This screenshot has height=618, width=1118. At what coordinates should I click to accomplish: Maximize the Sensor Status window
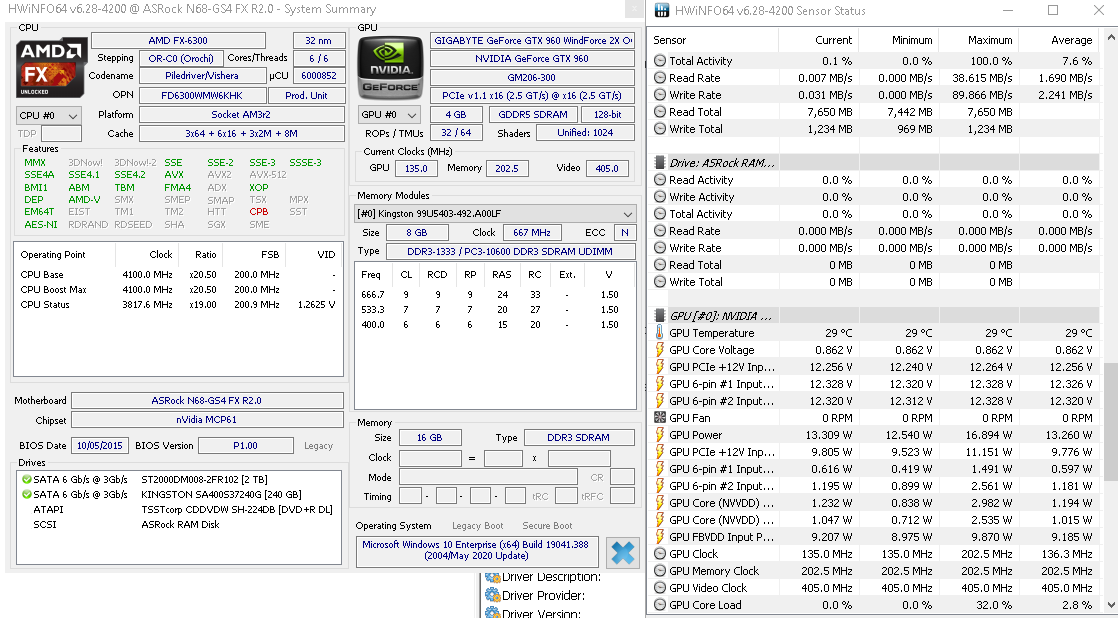[1053, 11]
